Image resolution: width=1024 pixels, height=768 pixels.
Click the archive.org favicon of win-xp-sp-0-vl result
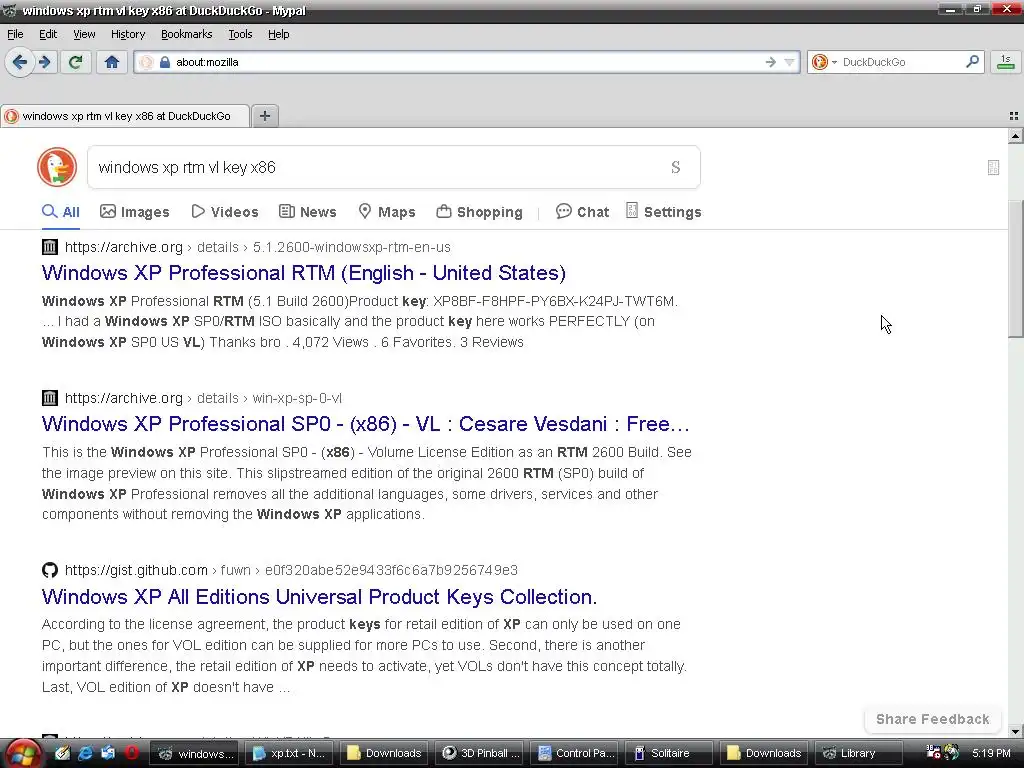50,398
